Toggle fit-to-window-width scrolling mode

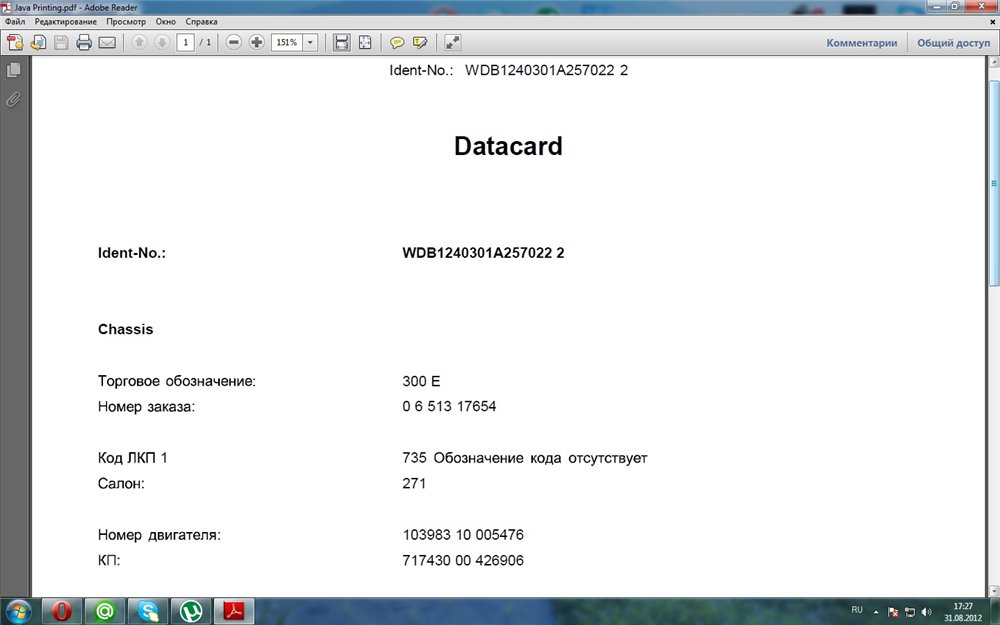342,42
